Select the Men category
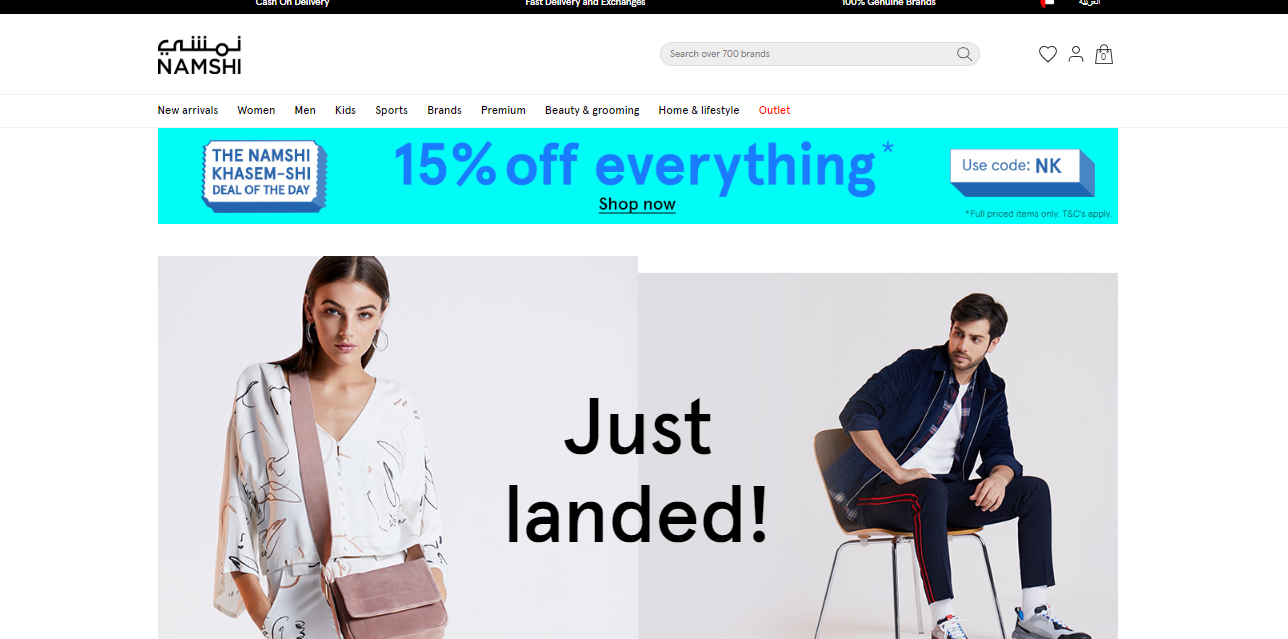Screen dimensions: 1288x639 [x=305, y=110]
